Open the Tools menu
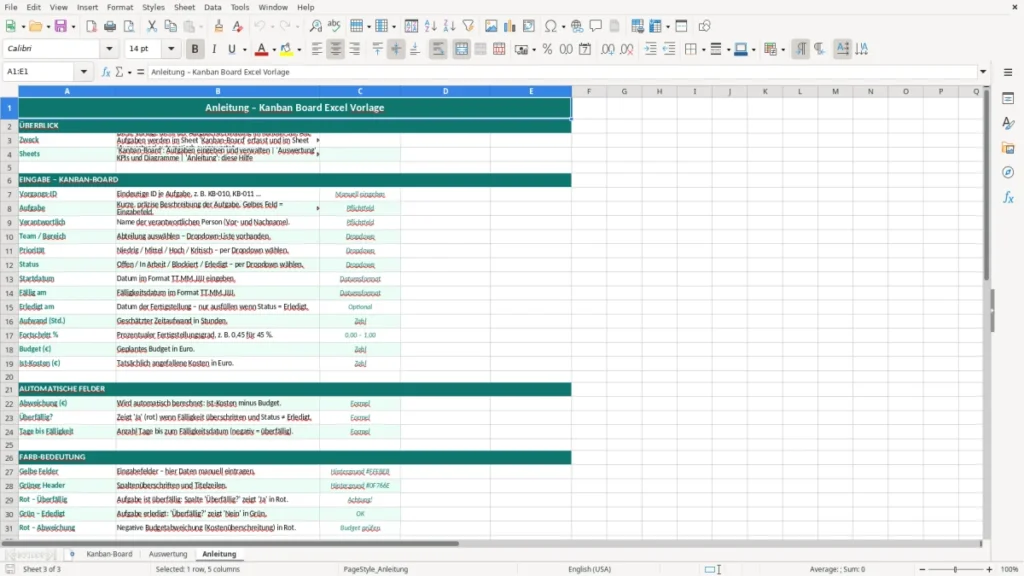 click(x=240, y=7)
